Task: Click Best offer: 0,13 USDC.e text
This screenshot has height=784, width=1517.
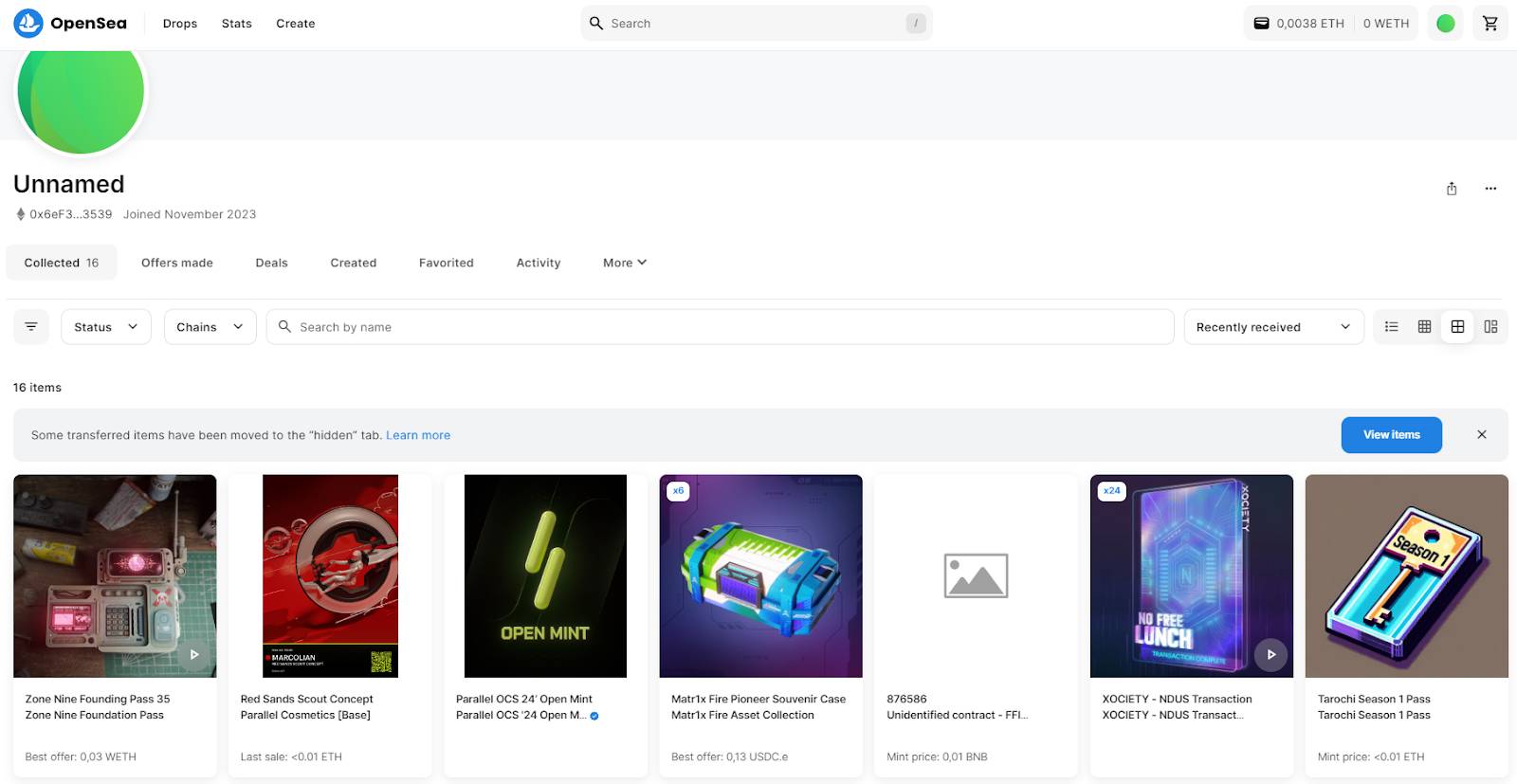Action: pos(729,757)
